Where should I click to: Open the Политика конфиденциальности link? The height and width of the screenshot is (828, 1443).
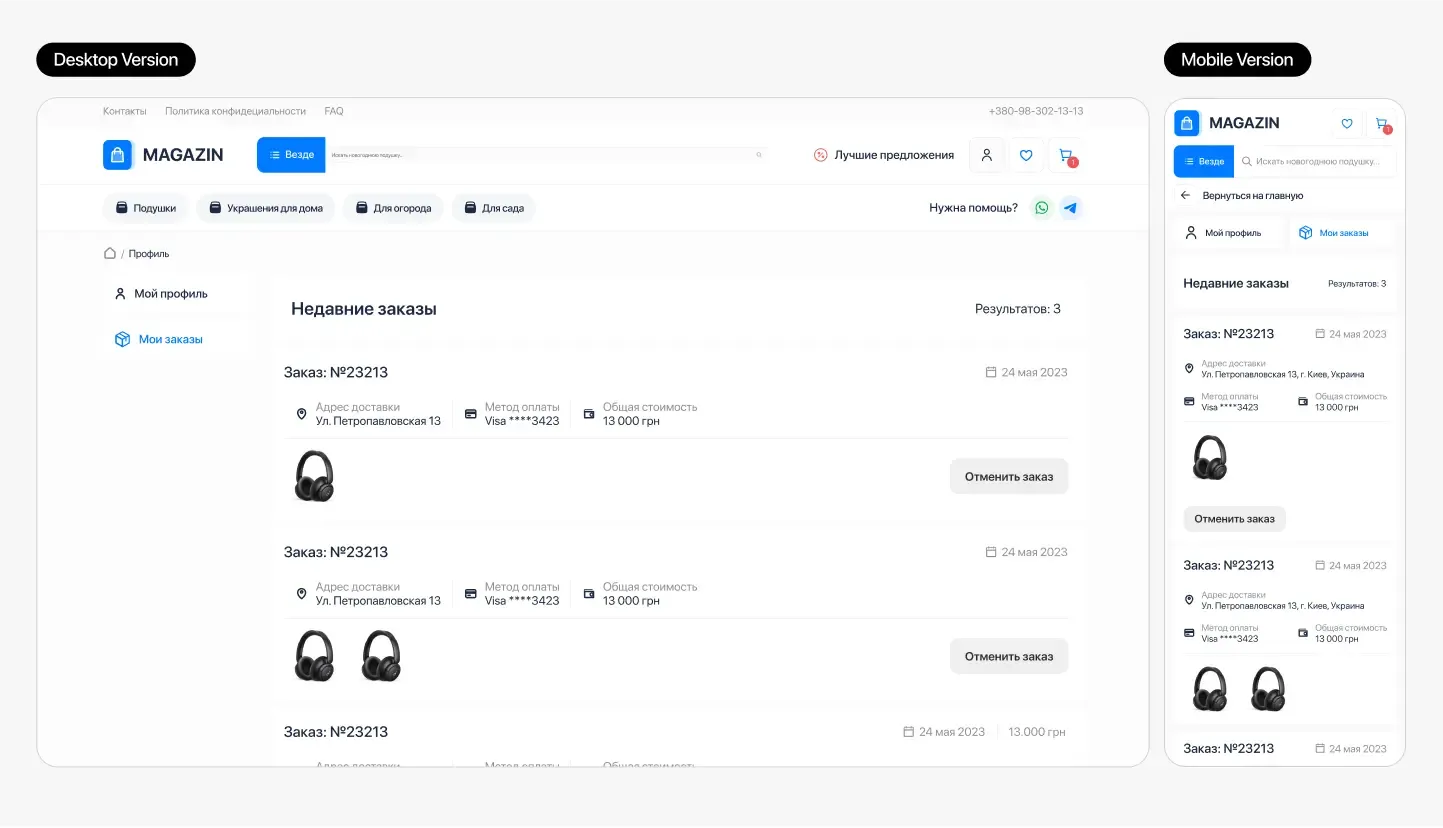pyautogui.click(x=235, y=111)
